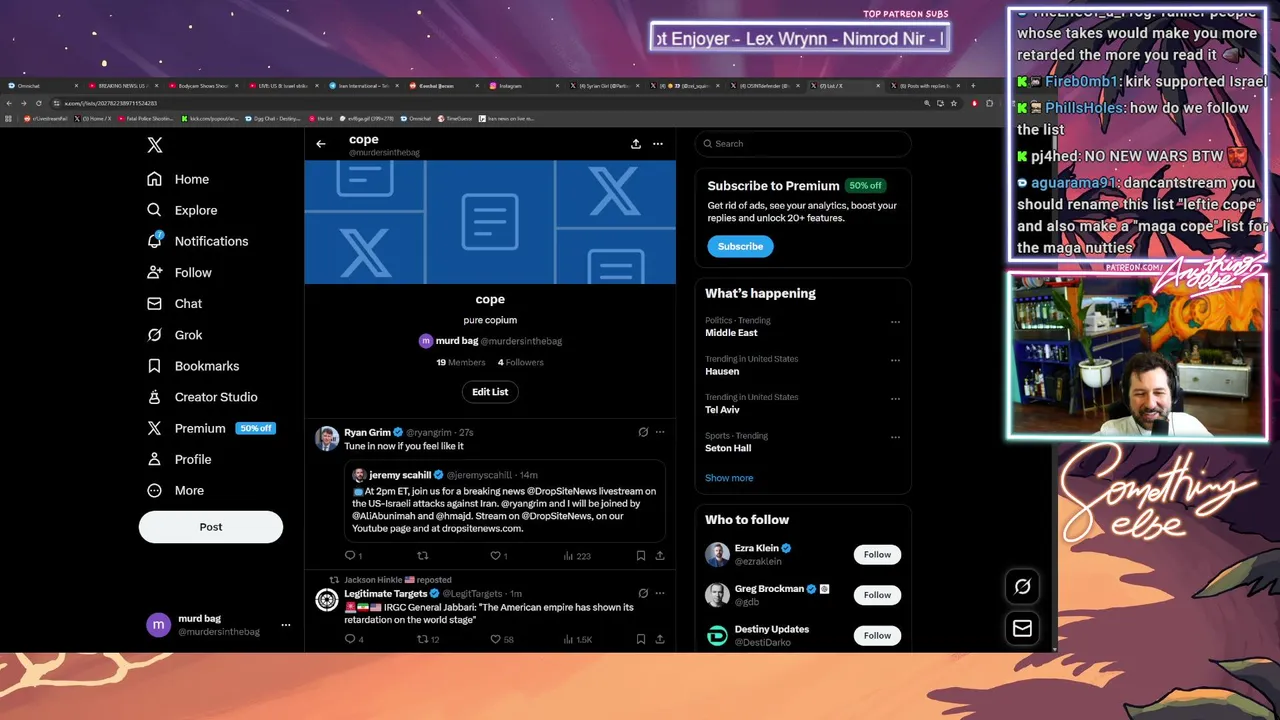
Task: Like Legitimate Targets post
Action: coord(502,639)
